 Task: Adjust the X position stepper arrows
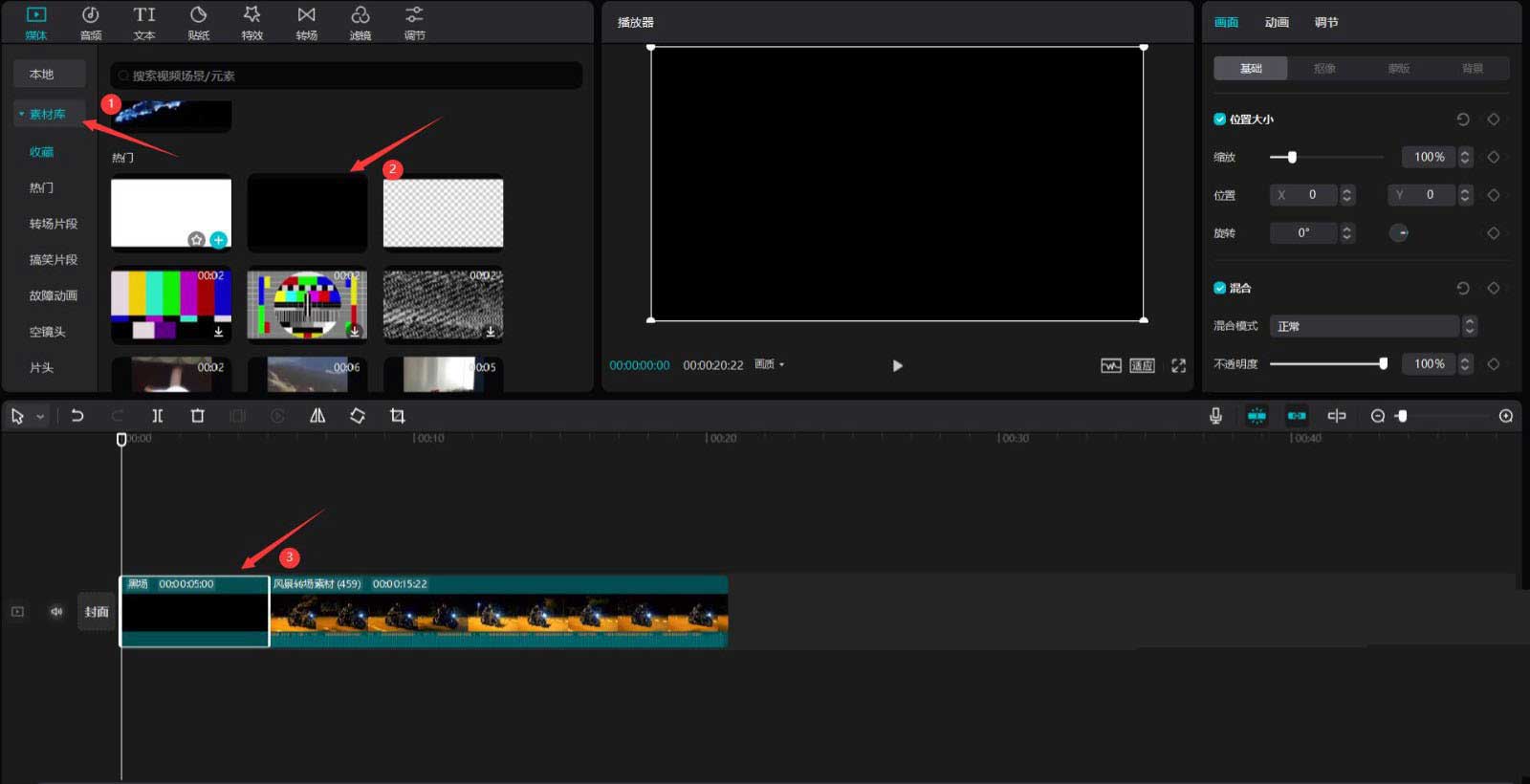pos(1346,195)
